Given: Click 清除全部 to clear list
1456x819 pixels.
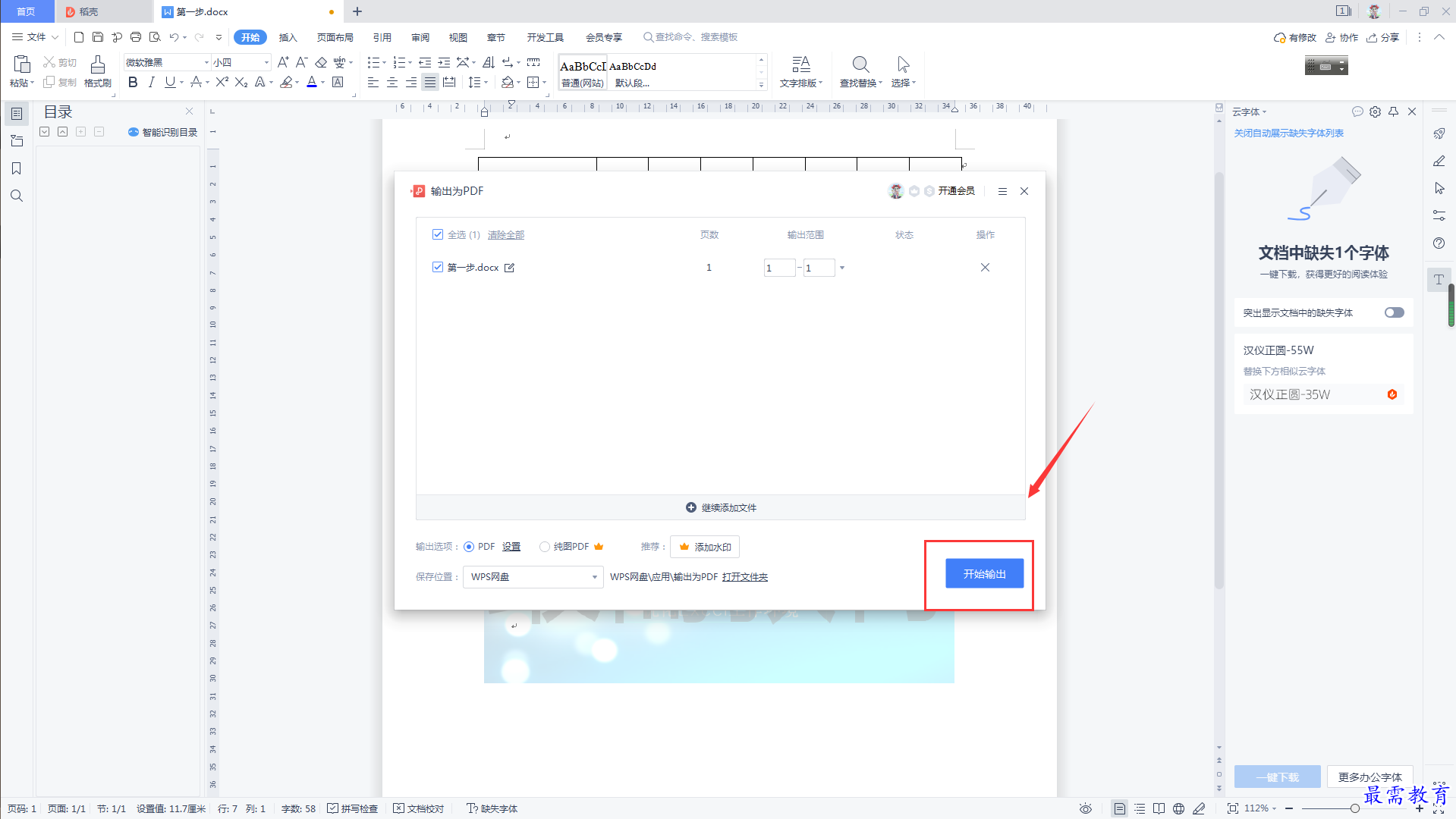Looking at the screenshot, I should point(506,235).
